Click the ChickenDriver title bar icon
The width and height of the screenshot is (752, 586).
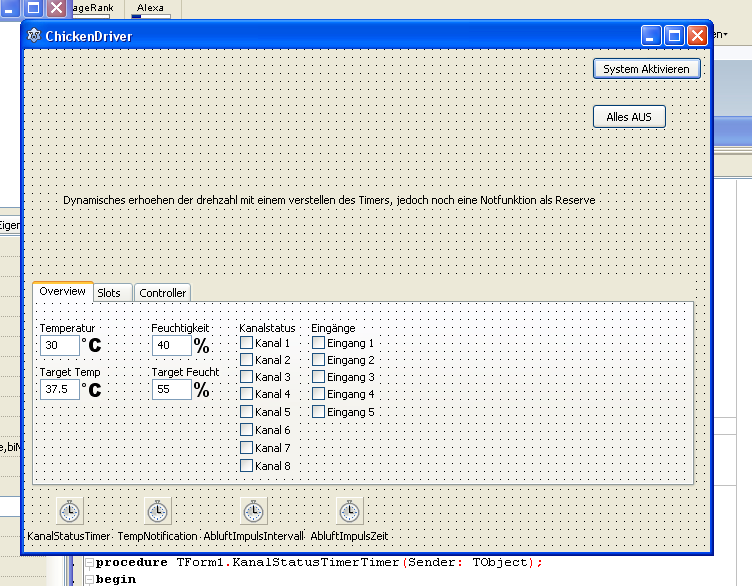34,36
